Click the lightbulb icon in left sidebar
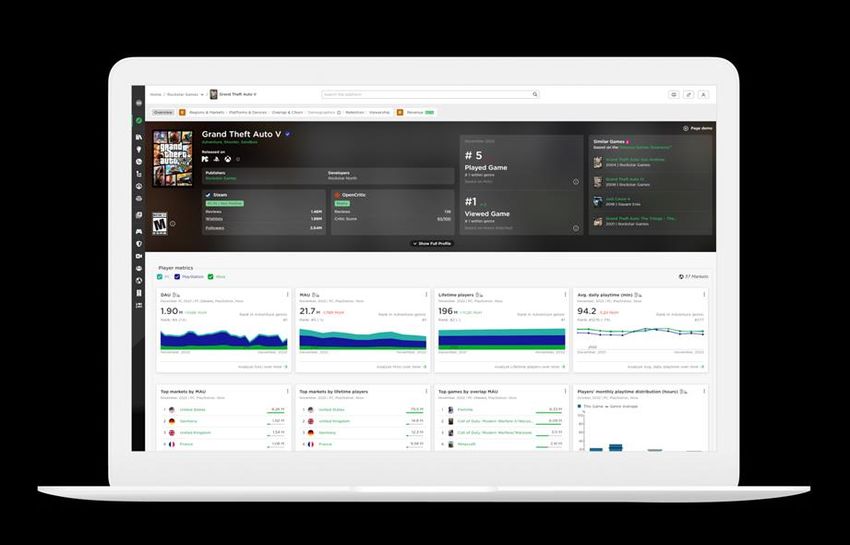850x545 pixels. tap(139, 149)
